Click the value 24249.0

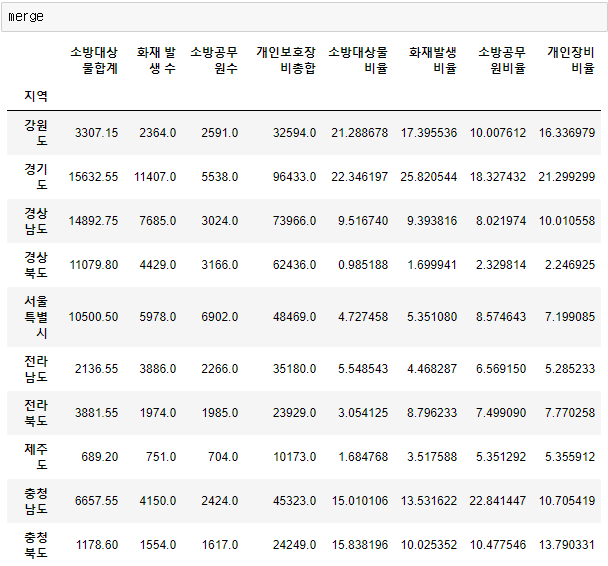coord(294,545)
